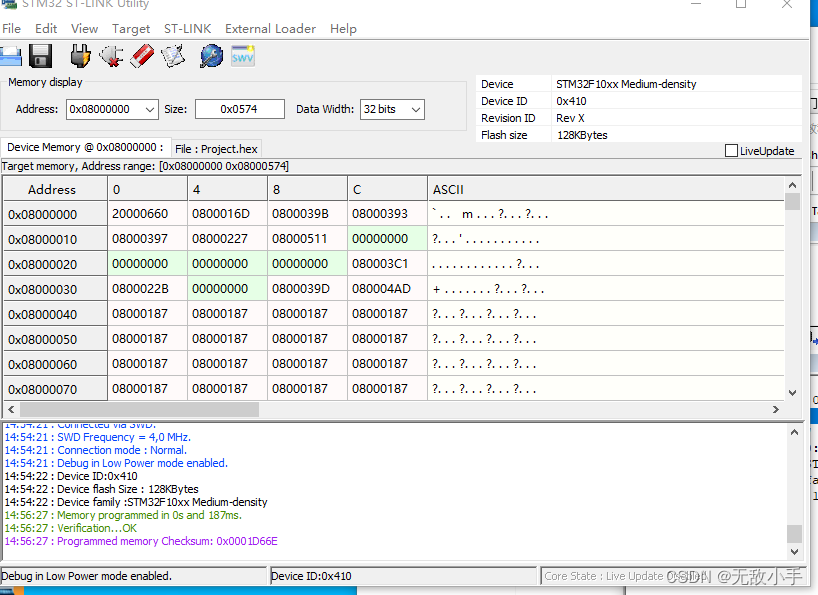This screenshot has width=818, height=595.
Task: Click Device value STM32F10xx Medium-density
Action: [x=626, y=84]
